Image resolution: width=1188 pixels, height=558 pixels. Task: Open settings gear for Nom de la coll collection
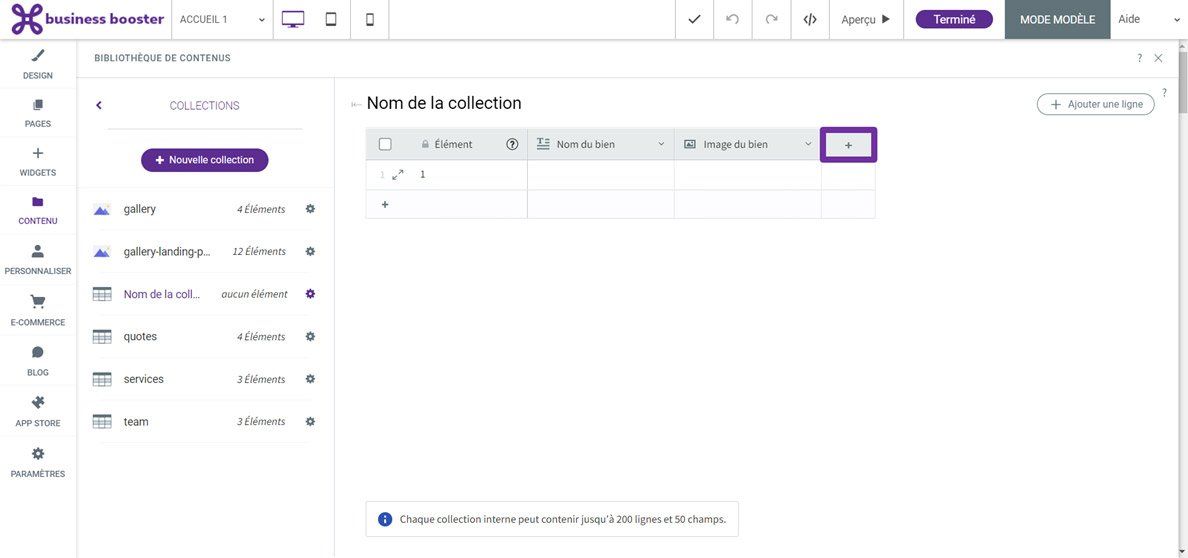pos(310,293)
